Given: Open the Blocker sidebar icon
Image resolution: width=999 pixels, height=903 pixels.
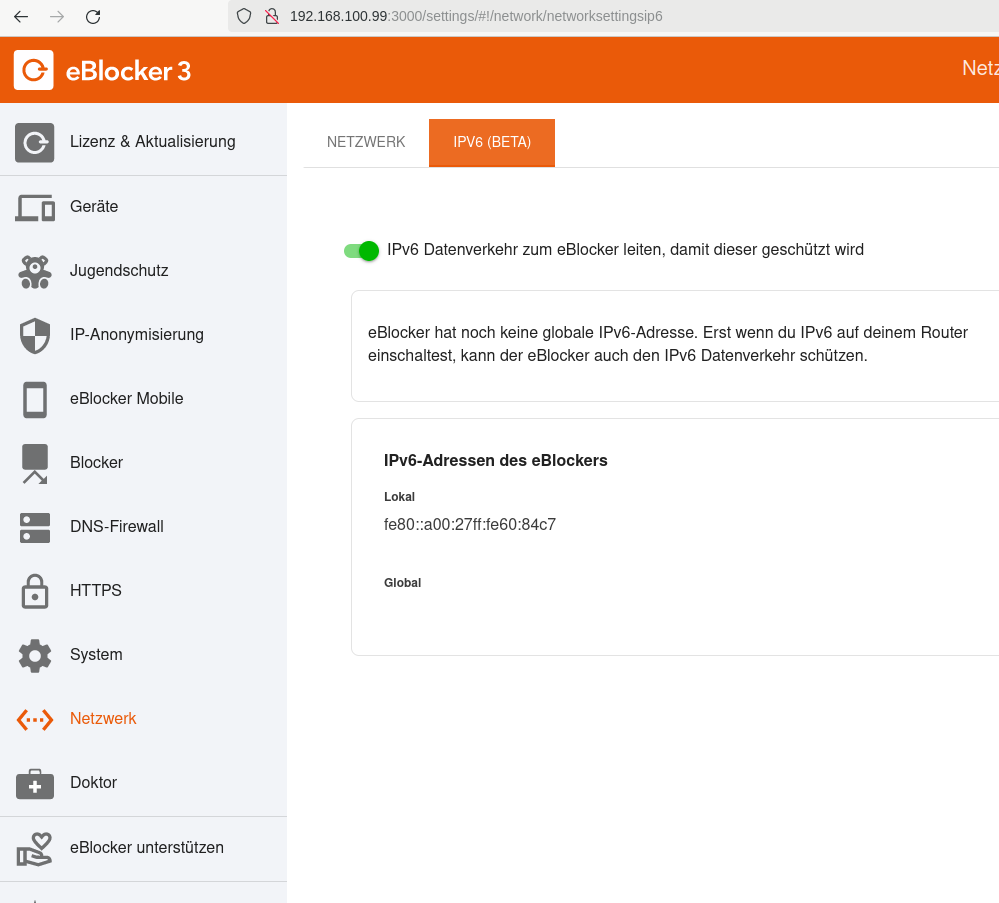Looking at the screenshot, I should [34, 463].
